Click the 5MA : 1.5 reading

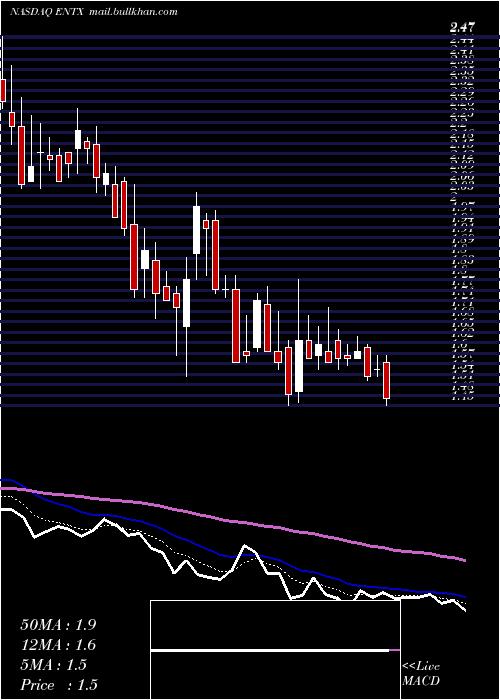(54, 665)
